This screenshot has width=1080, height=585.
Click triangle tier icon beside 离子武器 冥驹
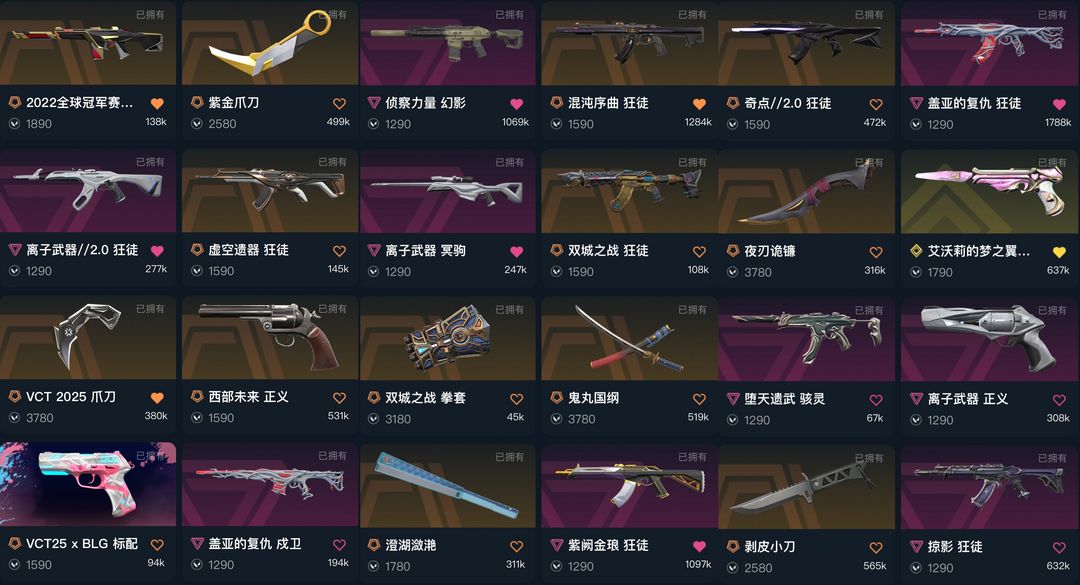tap(374, 250)
